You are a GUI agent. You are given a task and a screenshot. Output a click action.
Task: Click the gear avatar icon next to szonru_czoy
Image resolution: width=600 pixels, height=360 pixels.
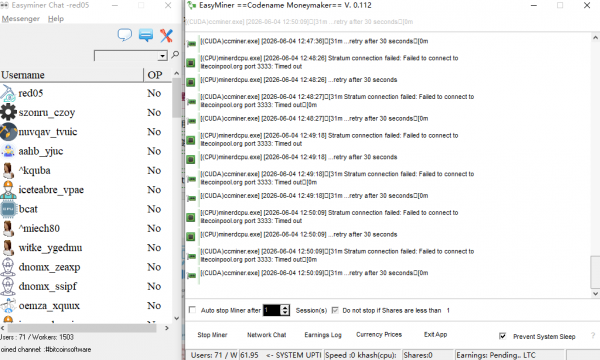click(8, 112)
